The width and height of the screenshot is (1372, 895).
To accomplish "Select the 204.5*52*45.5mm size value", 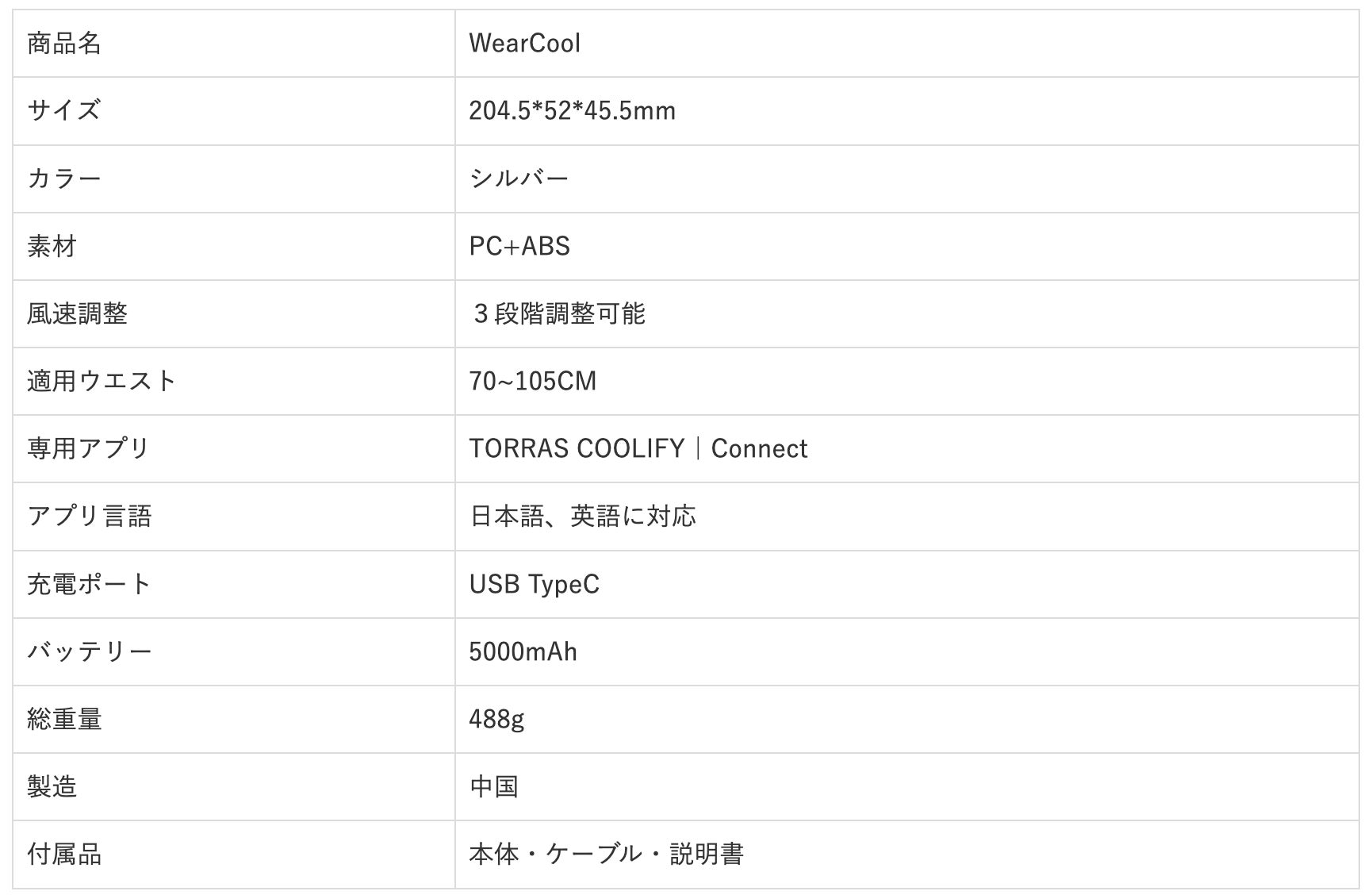I will click(x=572, y=111).
